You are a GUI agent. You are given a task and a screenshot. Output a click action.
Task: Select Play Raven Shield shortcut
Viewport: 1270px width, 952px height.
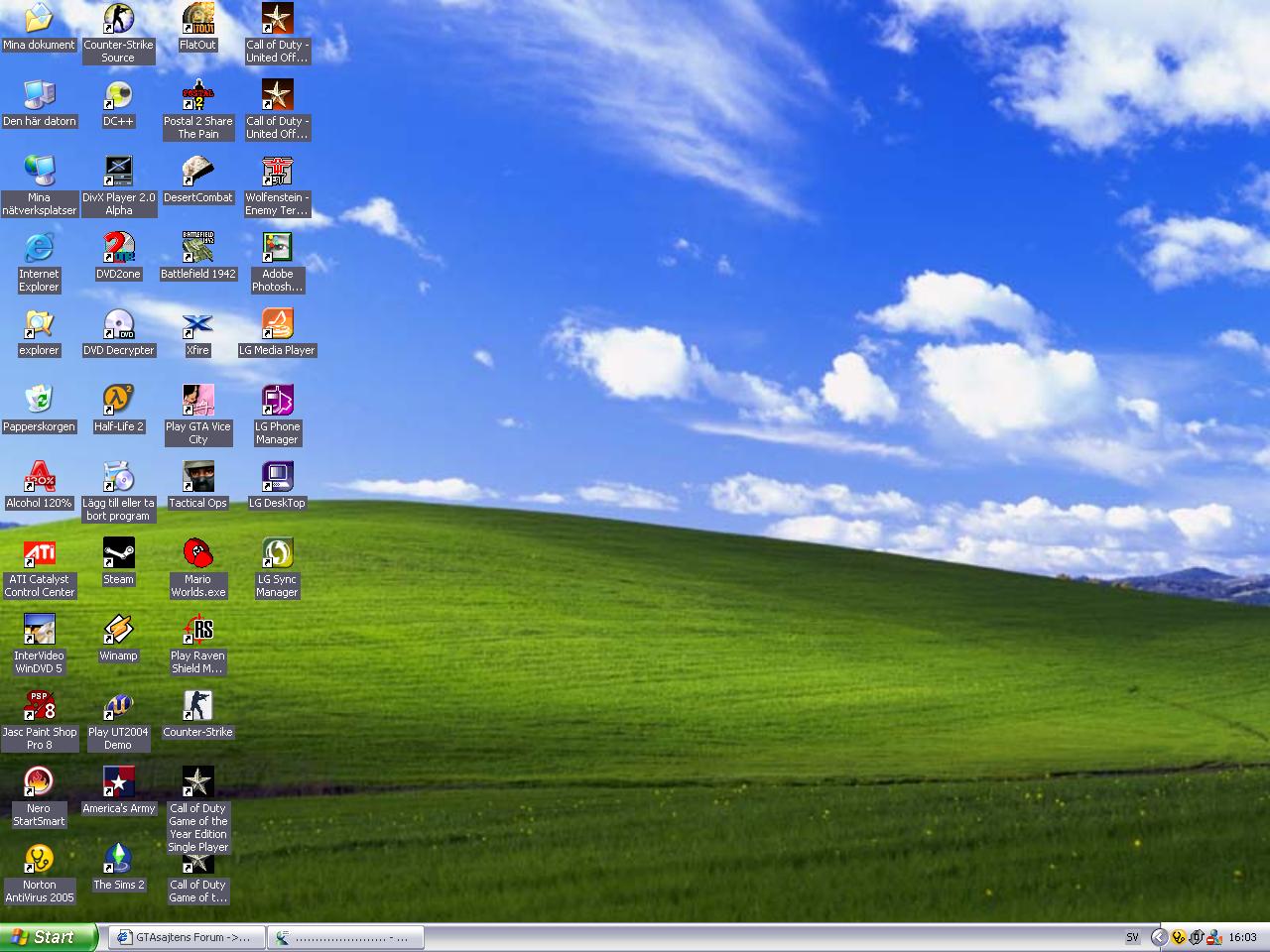pyautogui.click(x=197, y=629)
